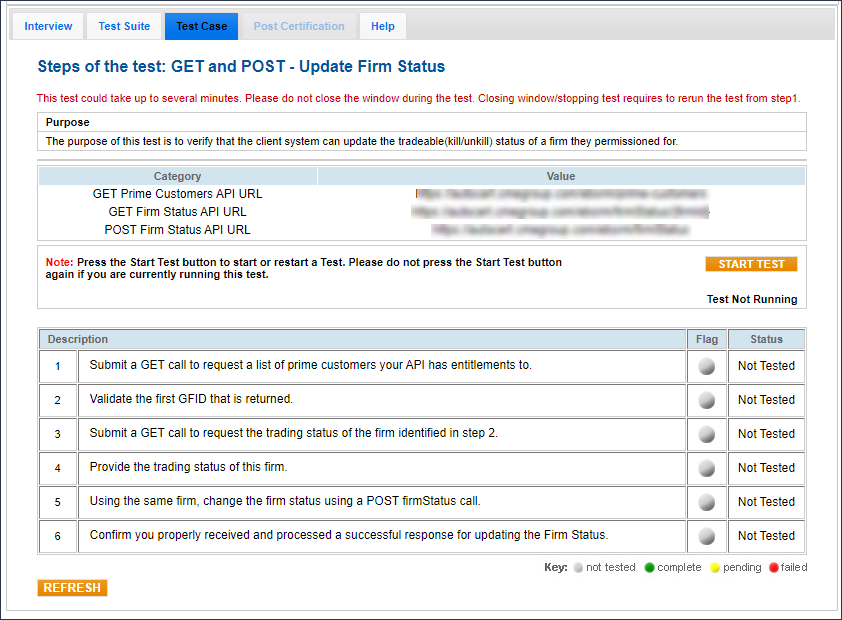Open the Test Suite tab
Image resolution: width=842 pixels, height=620 pixels.
pyautogui.click(x=124, y=26)
